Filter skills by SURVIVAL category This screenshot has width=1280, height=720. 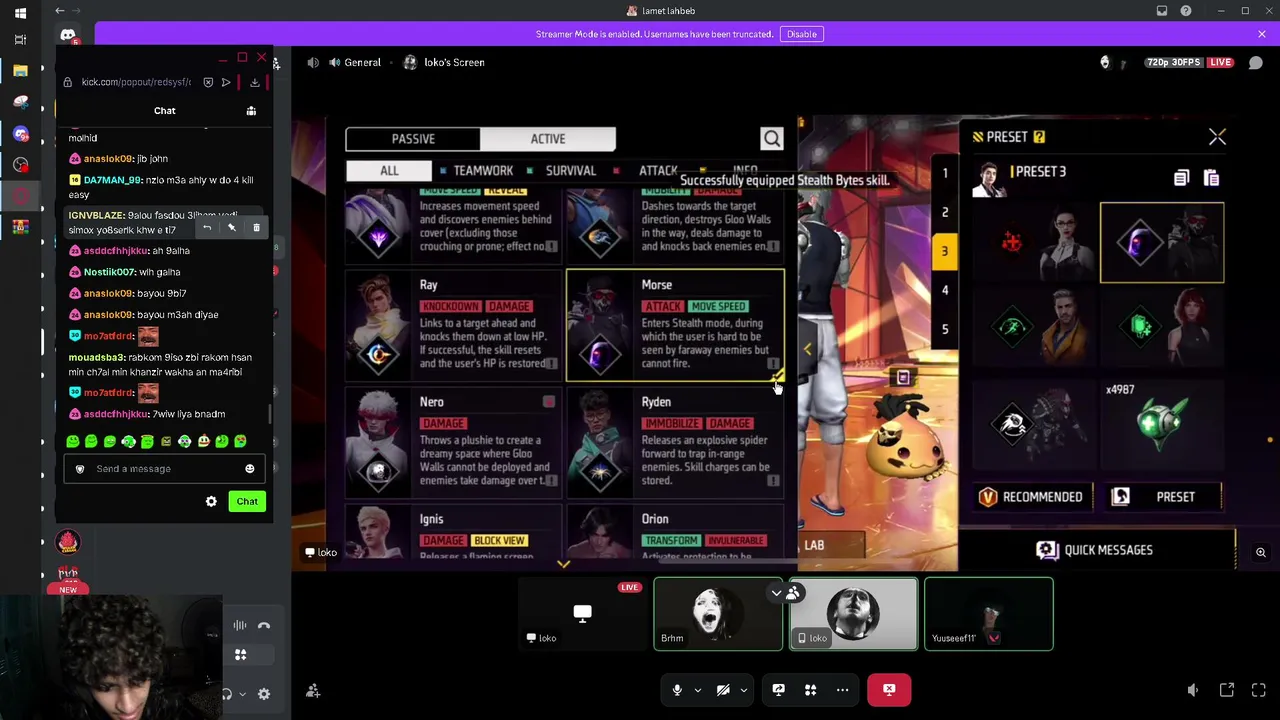[570, 171]
